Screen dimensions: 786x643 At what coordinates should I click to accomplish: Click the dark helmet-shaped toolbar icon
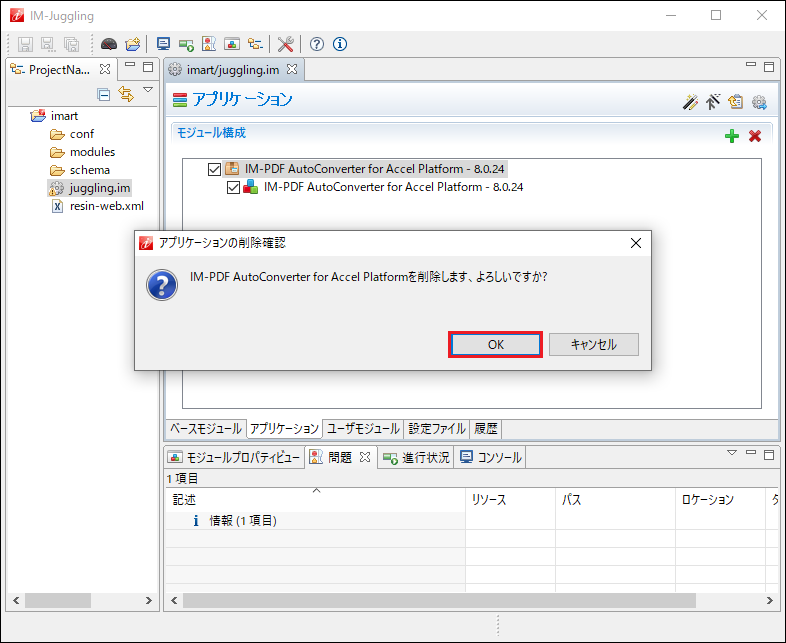[x=109, y=44]
